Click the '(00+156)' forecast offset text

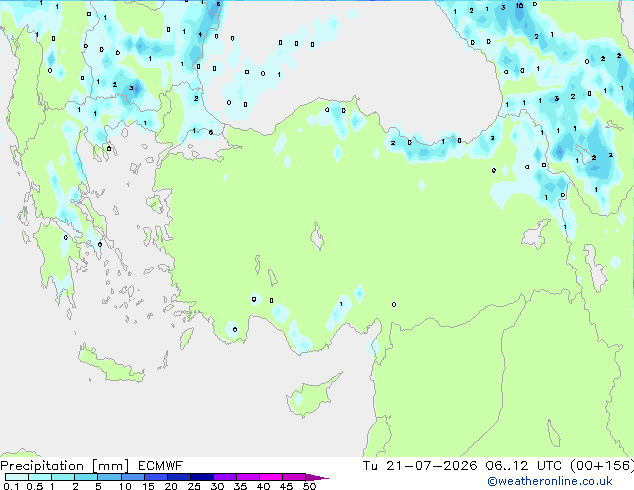(x=602, y=466)
